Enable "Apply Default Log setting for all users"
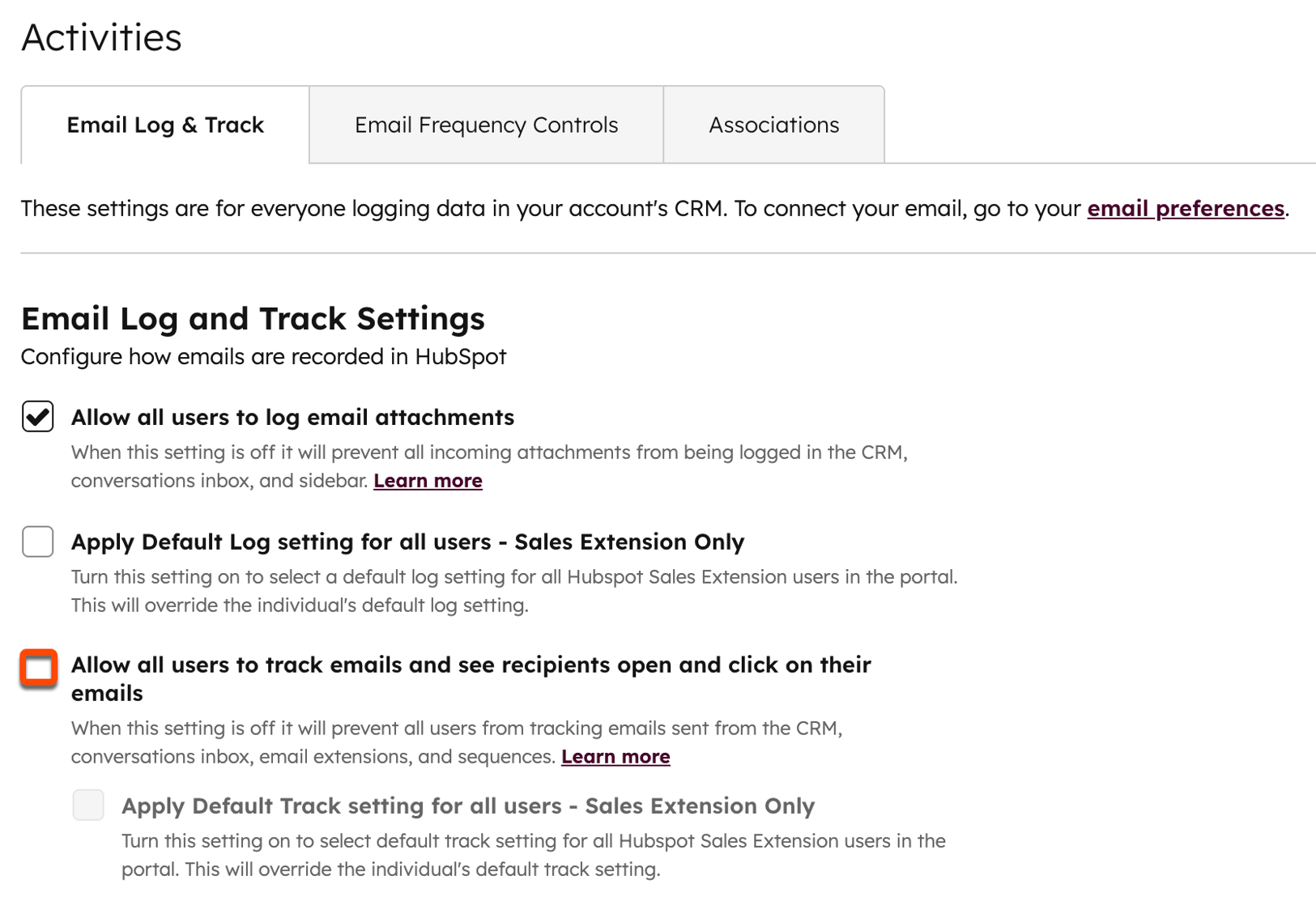 pos(37,542)
